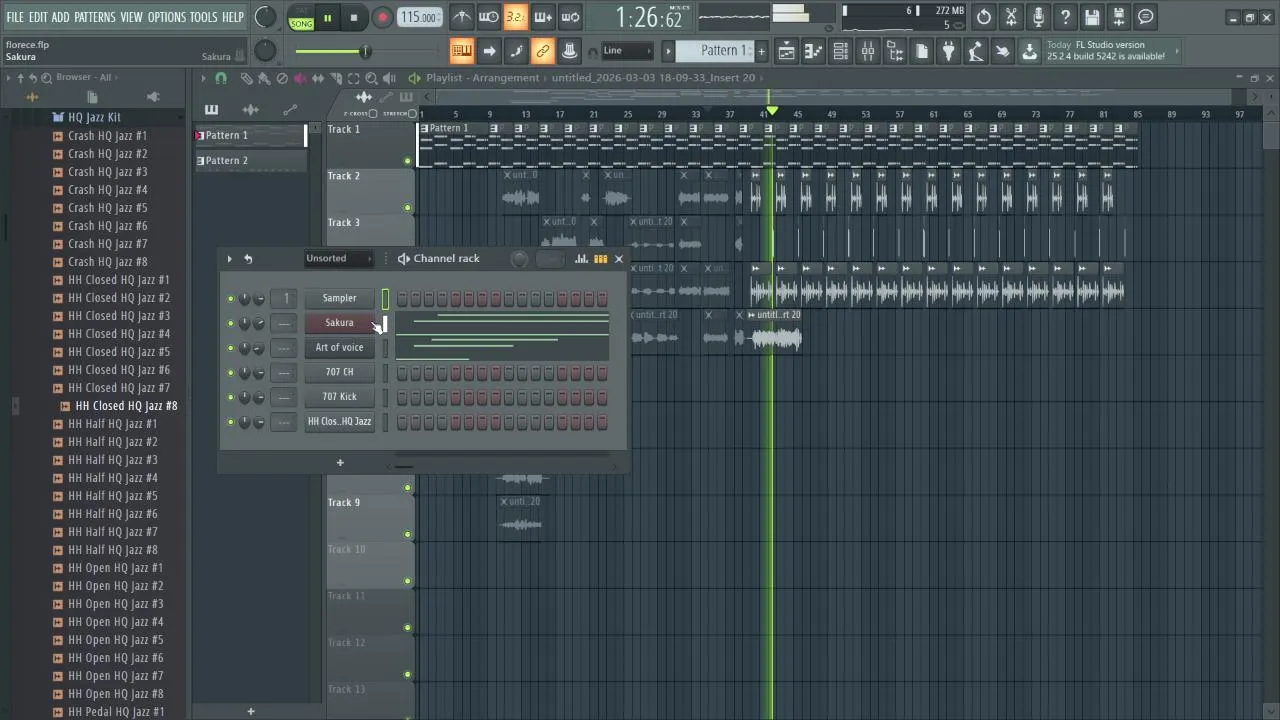The width and height of the screenshot is (1280, 720).
Task: Open the downloads content library icon
Action: (1029, 51)
